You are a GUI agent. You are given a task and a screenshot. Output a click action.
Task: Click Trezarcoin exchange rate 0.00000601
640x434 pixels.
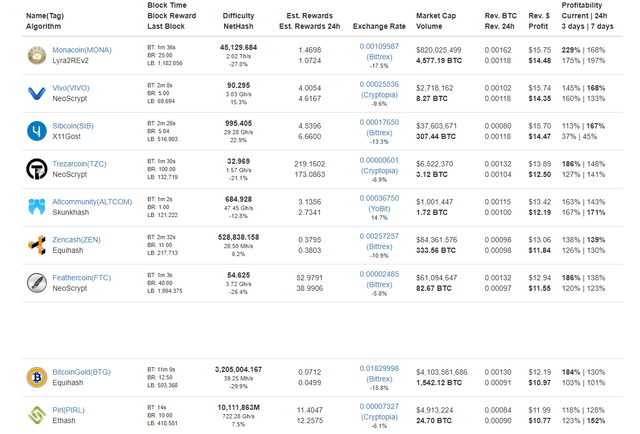(x=379, y=160)
